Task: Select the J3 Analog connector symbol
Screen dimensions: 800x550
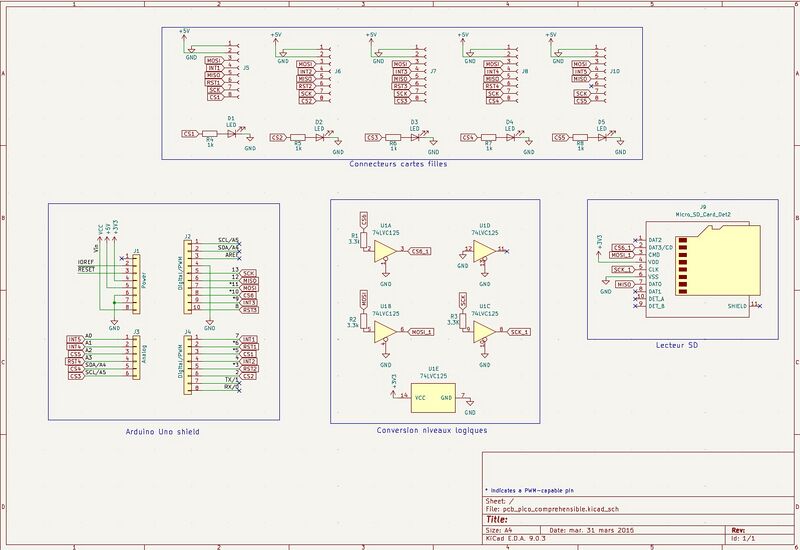Action: (x=125, y=355)
